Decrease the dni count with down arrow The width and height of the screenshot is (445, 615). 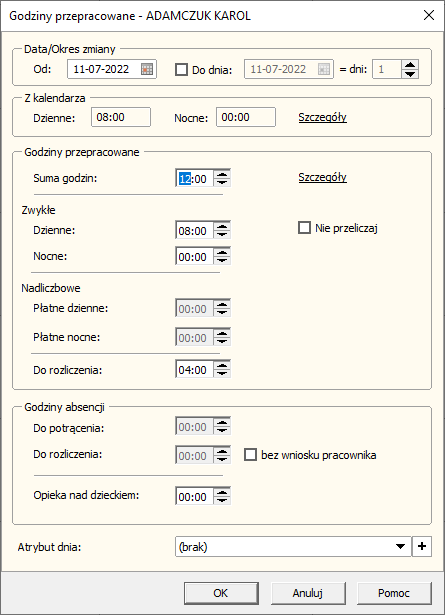click(410, 74)
